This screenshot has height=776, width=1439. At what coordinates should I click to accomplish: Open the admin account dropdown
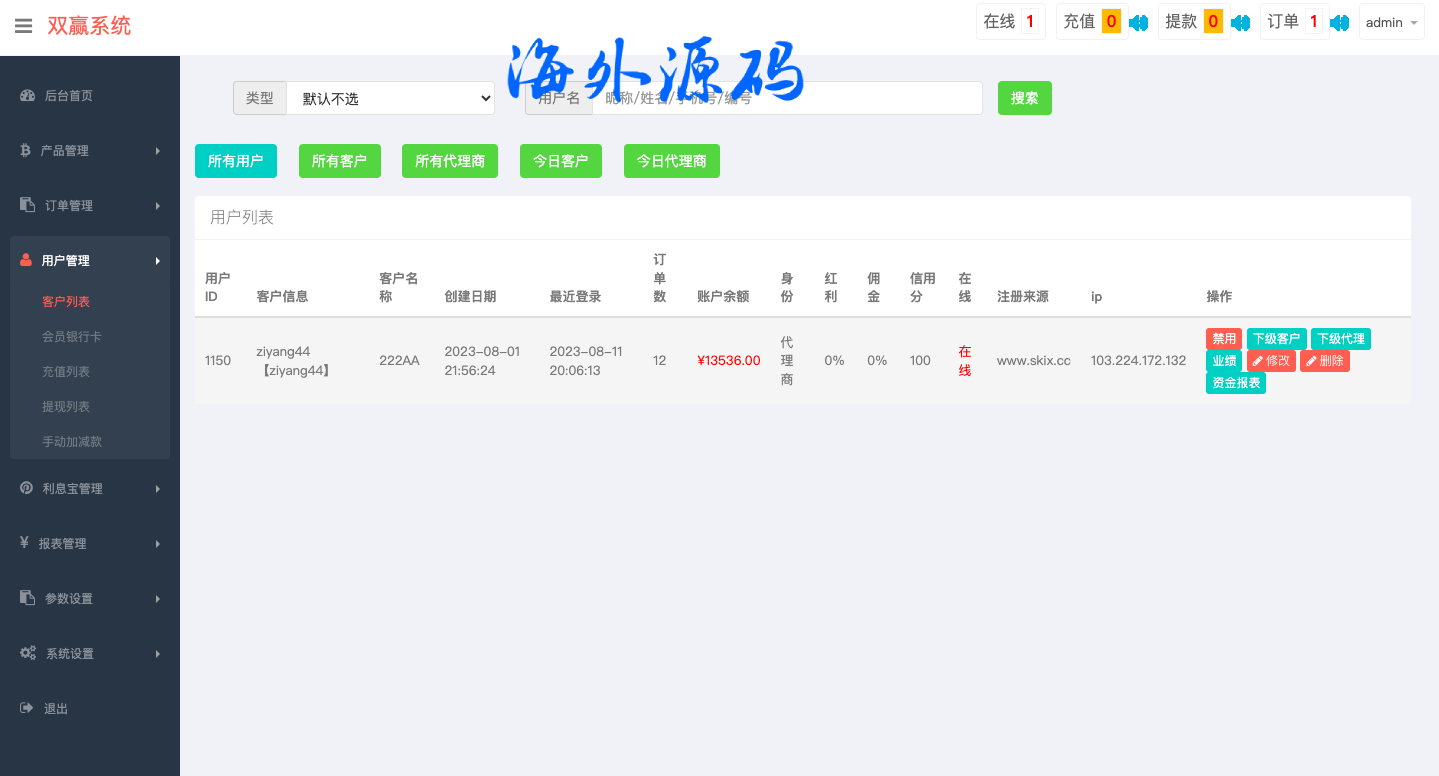1391,22
